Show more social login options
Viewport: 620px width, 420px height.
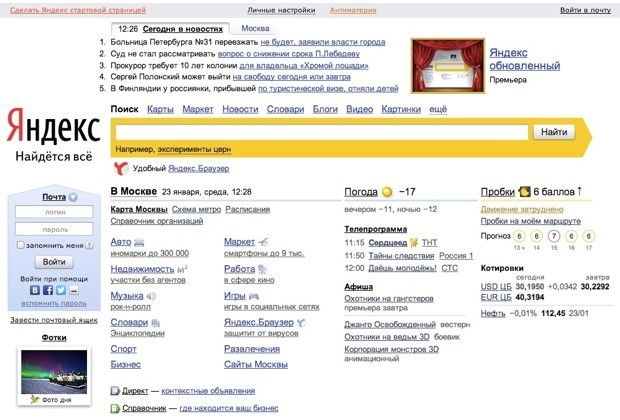tap(74, 291)
